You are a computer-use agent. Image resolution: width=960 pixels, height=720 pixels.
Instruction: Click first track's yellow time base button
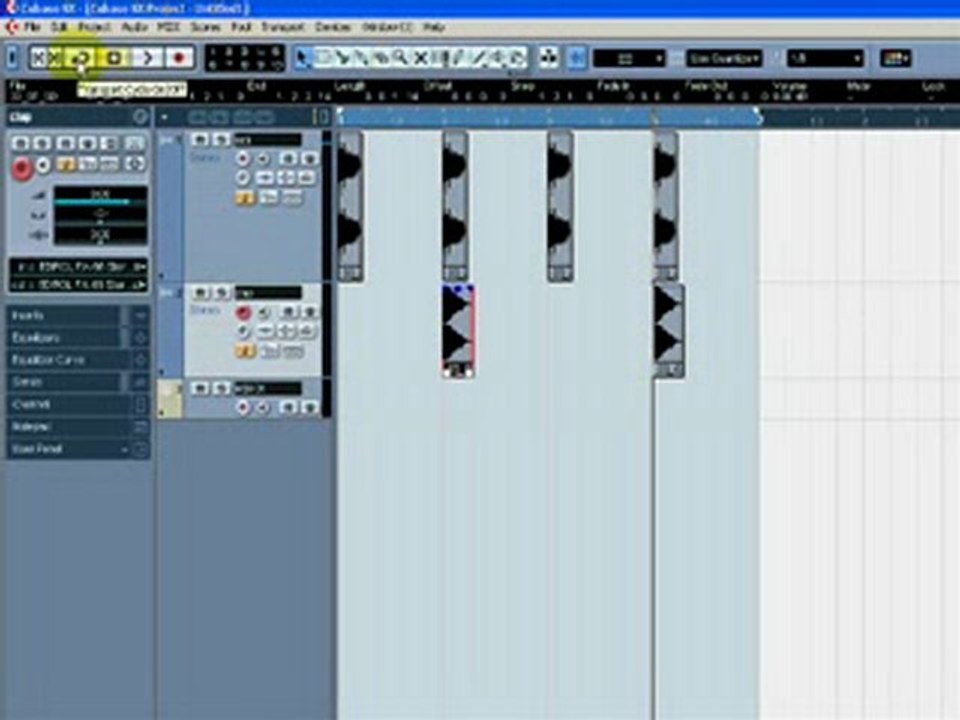pyautogui.click(x=245, y=198)
